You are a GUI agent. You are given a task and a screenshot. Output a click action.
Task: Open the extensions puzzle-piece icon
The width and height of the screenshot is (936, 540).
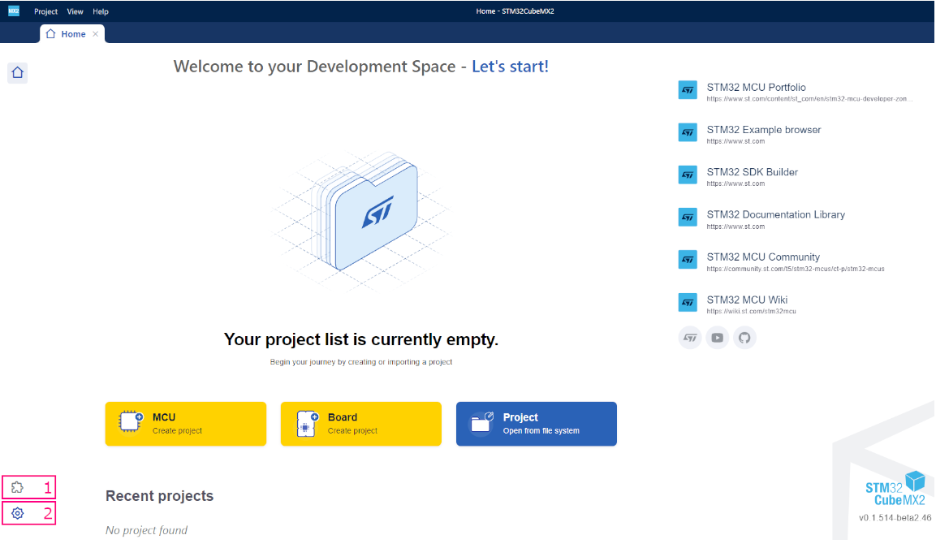17,487
